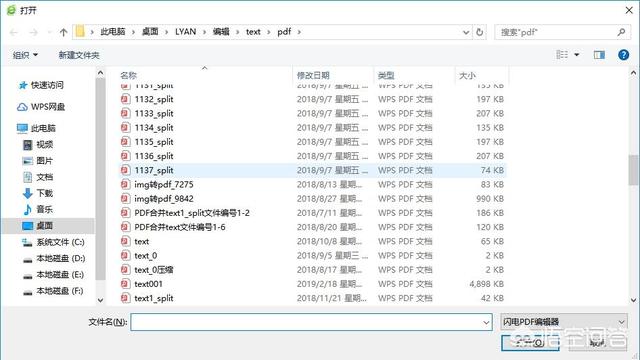The width and height of the screenshot is (640, 360).
Task: Click LYAN in address breadcrumb
Action: 186,32
